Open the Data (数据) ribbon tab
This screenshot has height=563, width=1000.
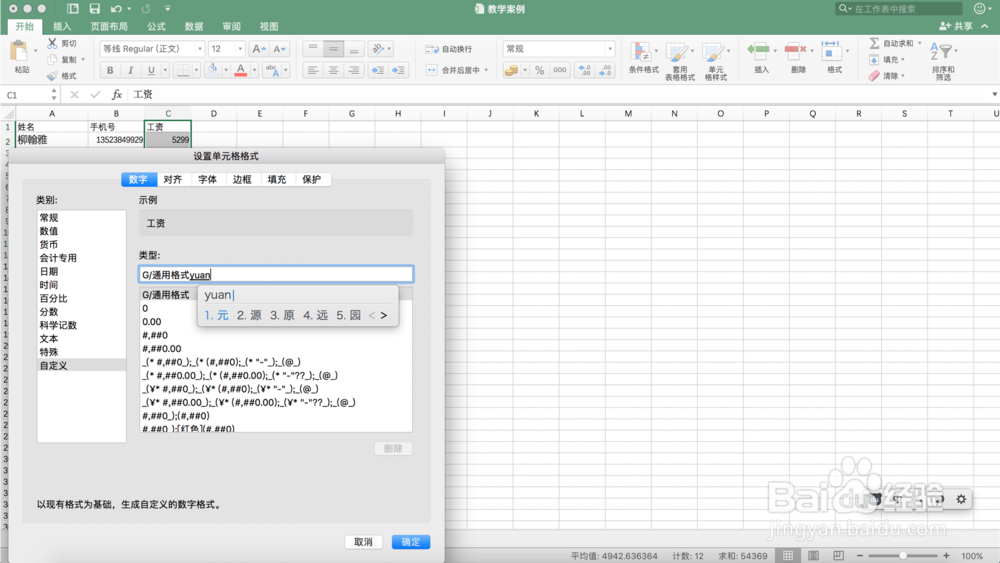pos(194,26)
